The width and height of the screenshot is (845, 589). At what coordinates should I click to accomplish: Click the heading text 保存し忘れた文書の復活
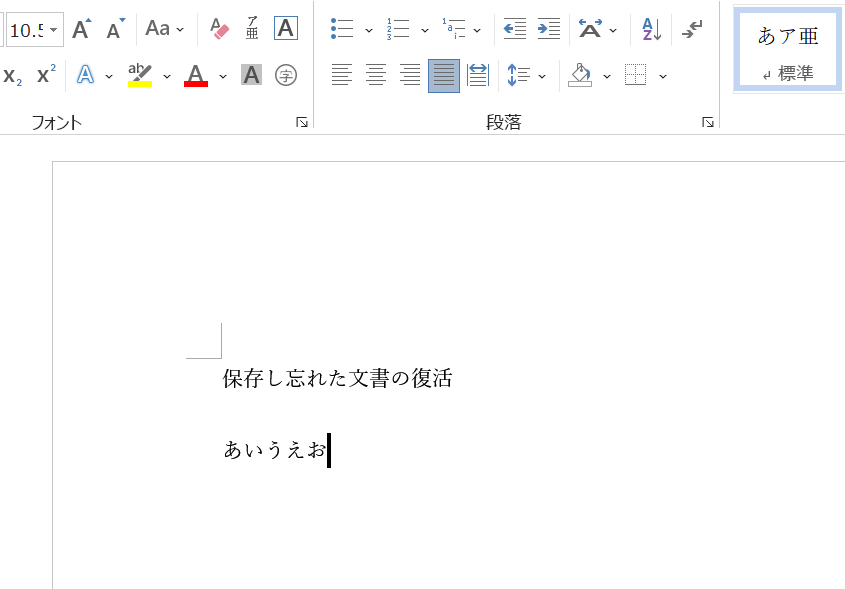point(337,378)
